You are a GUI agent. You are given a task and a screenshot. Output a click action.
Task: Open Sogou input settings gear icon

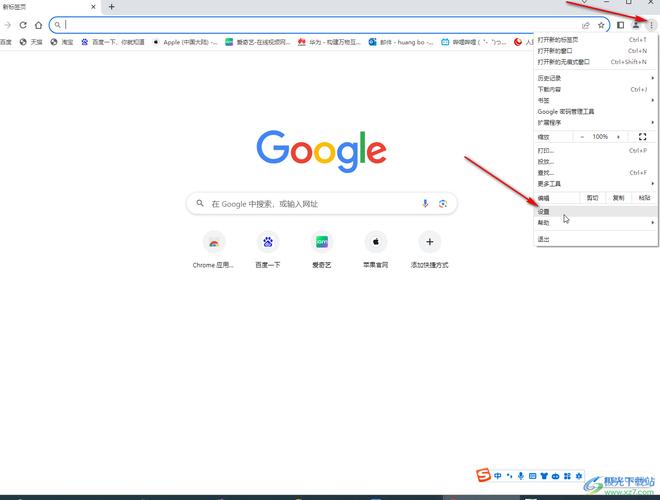[x=579, y=476]
